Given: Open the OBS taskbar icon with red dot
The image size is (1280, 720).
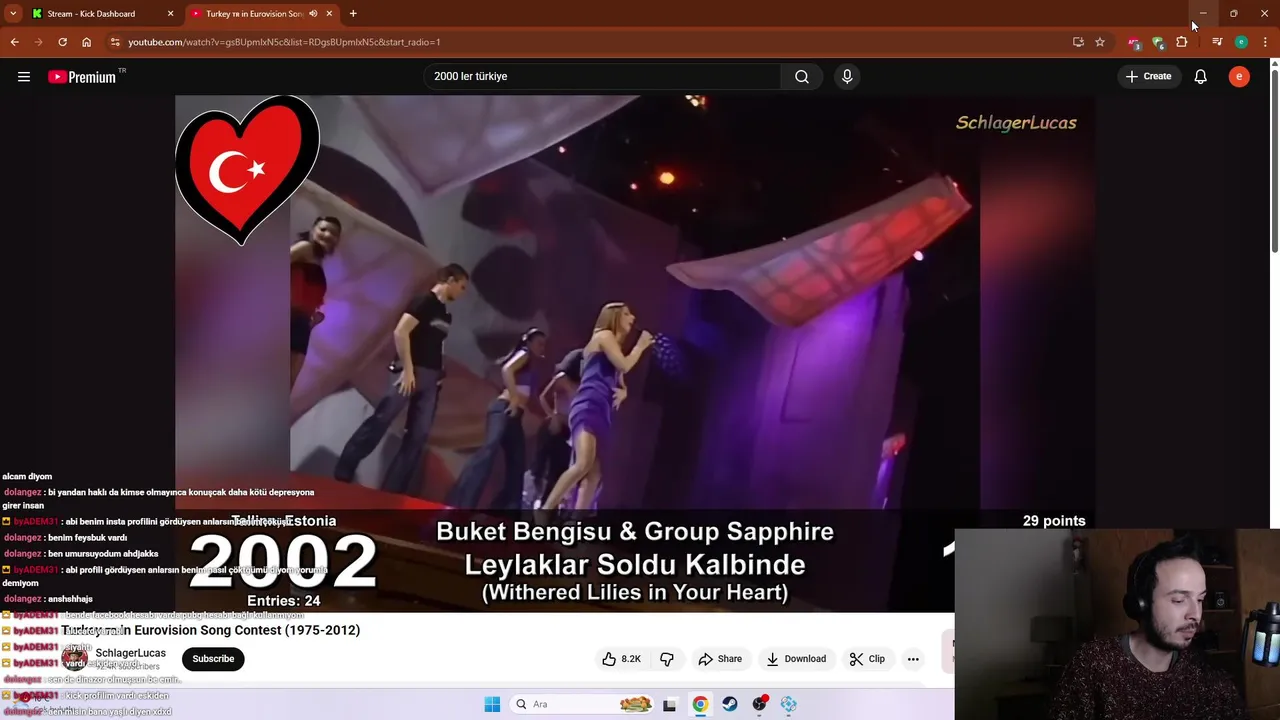Looking at the screenshot, I should (760, 704).
